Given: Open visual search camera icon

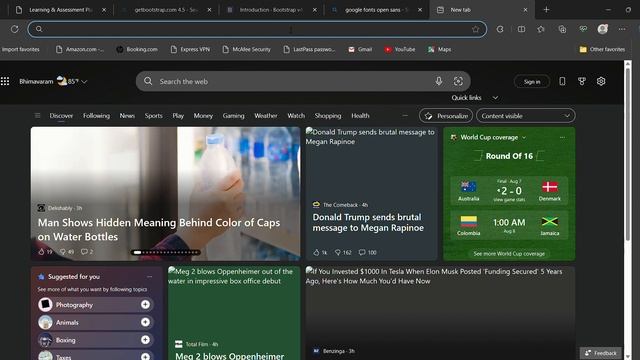Looking at the screenshot, I should (x=458, y=81).
